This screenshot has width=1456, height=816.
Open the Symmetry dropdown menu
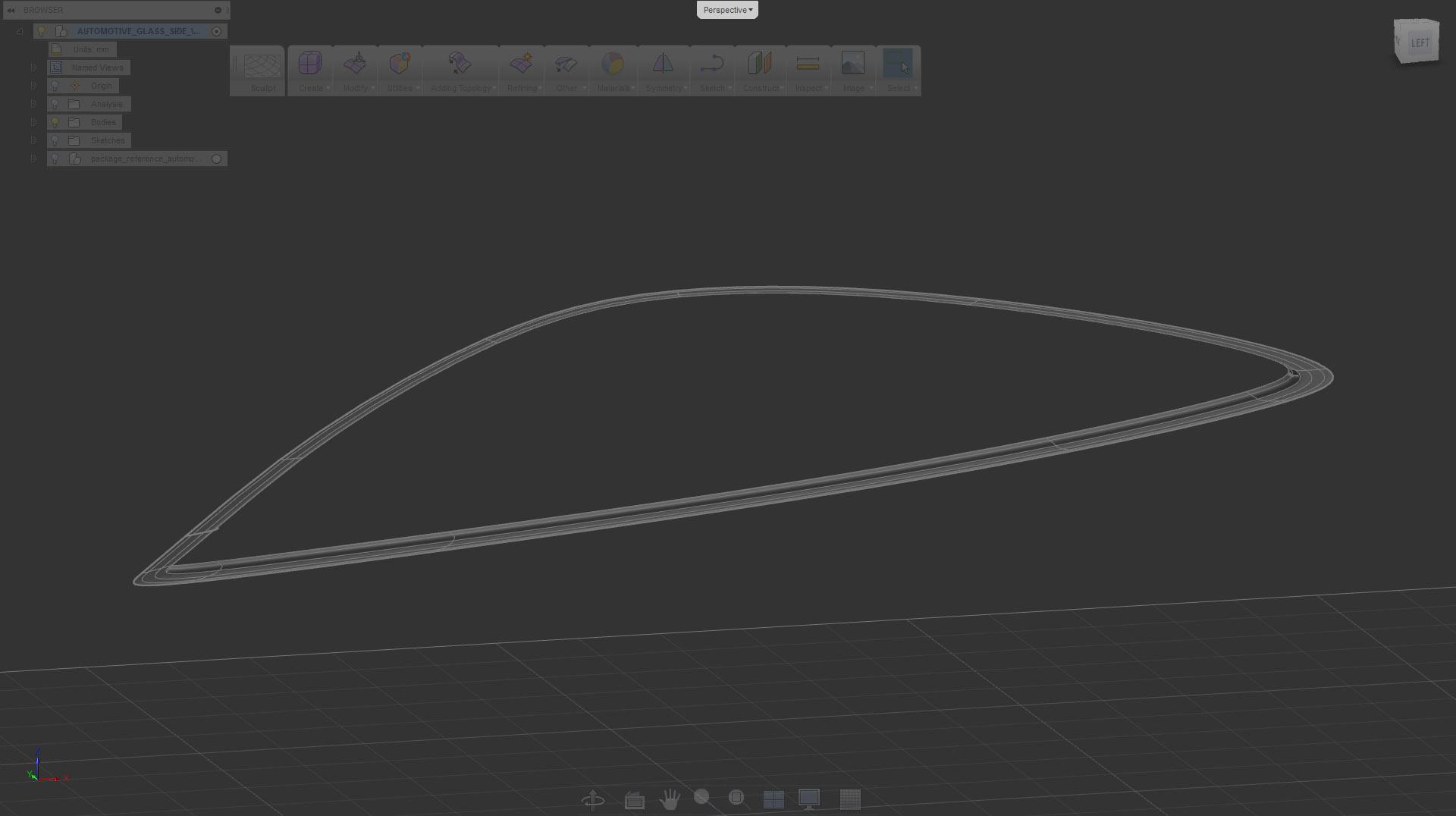tap(667, 88)
